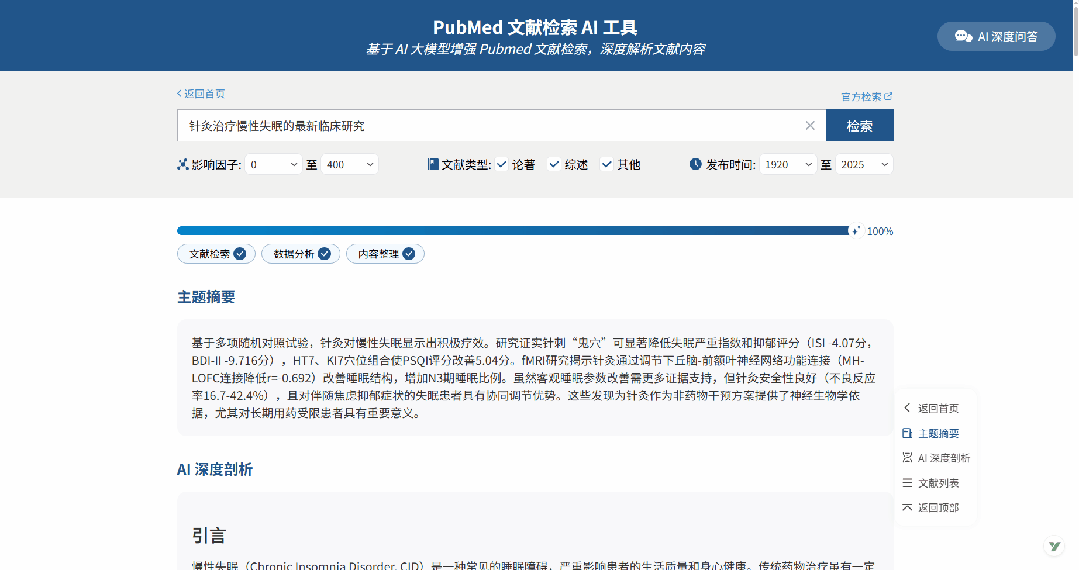Click the checkmark icon on 数据分析 pill
The height and width of the screenshot is (570, 1079).
324,254
